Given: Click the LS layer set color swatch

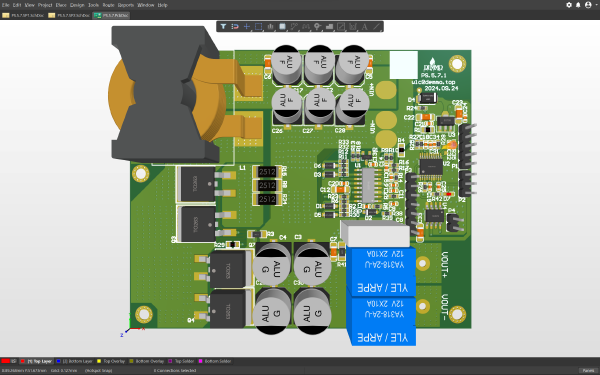Looking at the screenshot, I should click(x=5, y=361).
